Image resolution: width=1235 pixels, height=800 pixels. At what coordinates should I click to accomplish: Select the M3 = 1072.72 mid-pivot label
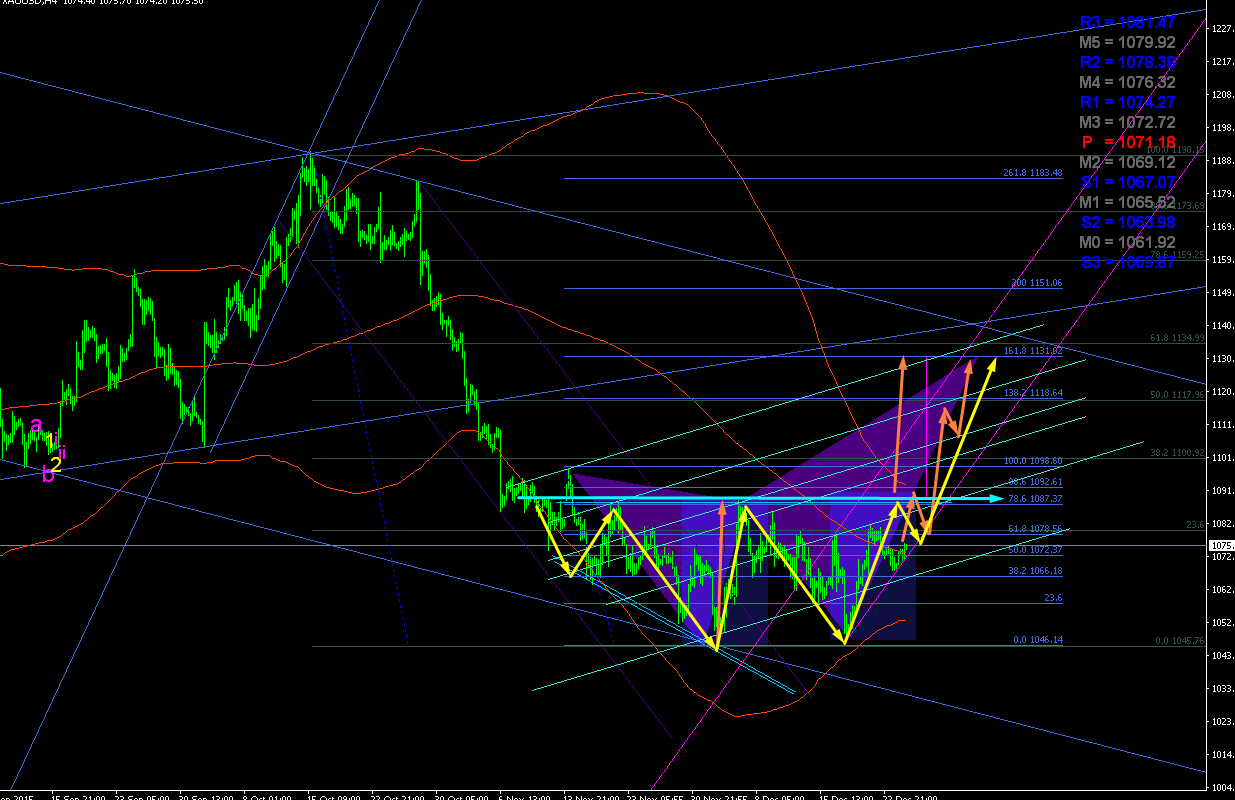coord(1127,122)
